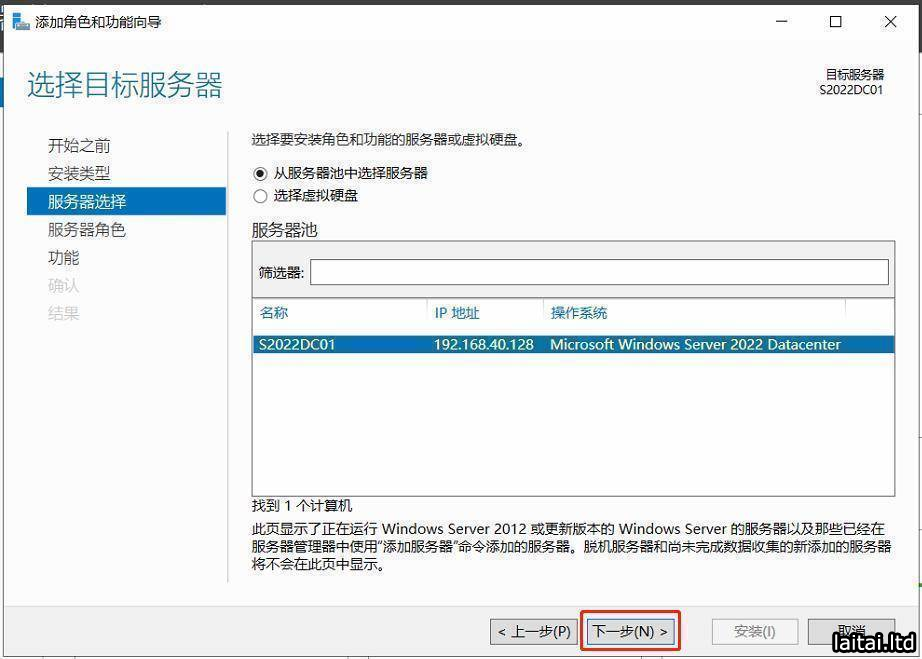This screenshot has height=659, width=922.
Task: Select the S2022DC01 server row
Action: [297, 345]
